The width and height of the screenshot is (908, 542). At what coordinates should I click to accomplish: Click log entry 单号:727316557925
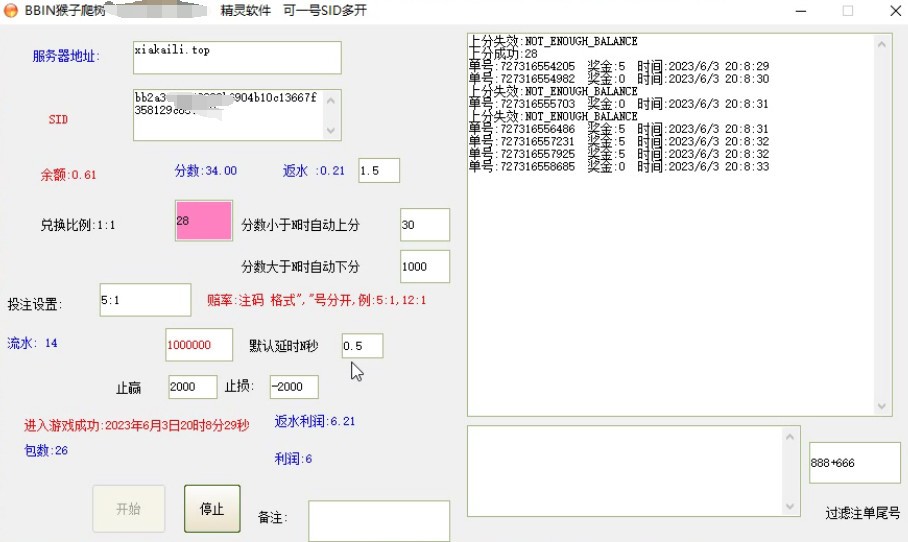click(619, 154)
